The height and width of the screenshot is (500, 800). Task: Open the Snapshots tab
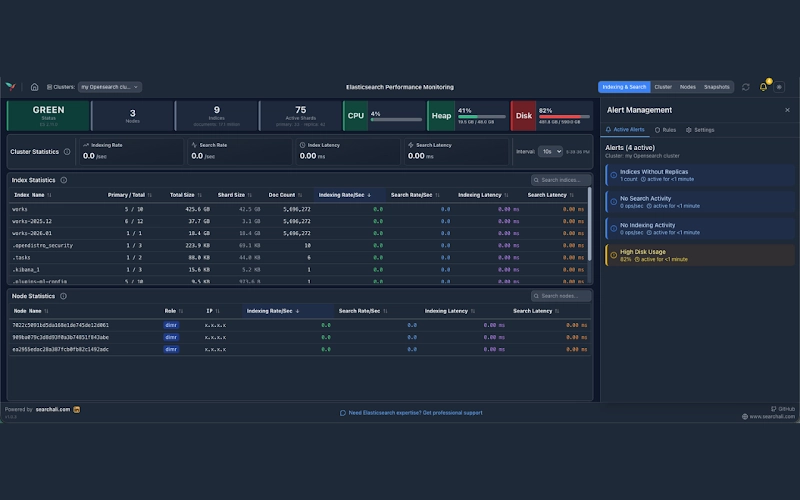point(716,87)
